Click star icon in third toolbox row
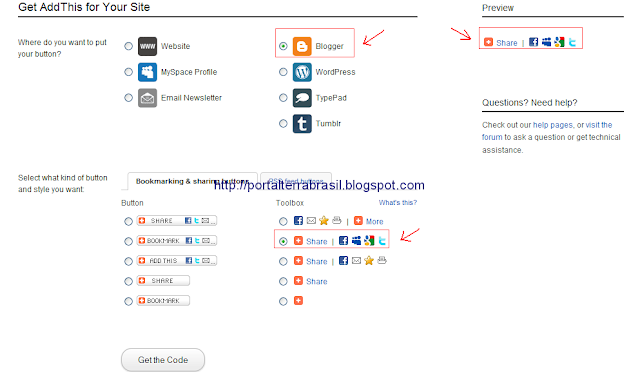The width and height of the screenshot is (640, 372). pyautogui.click(x=369, y=261)
